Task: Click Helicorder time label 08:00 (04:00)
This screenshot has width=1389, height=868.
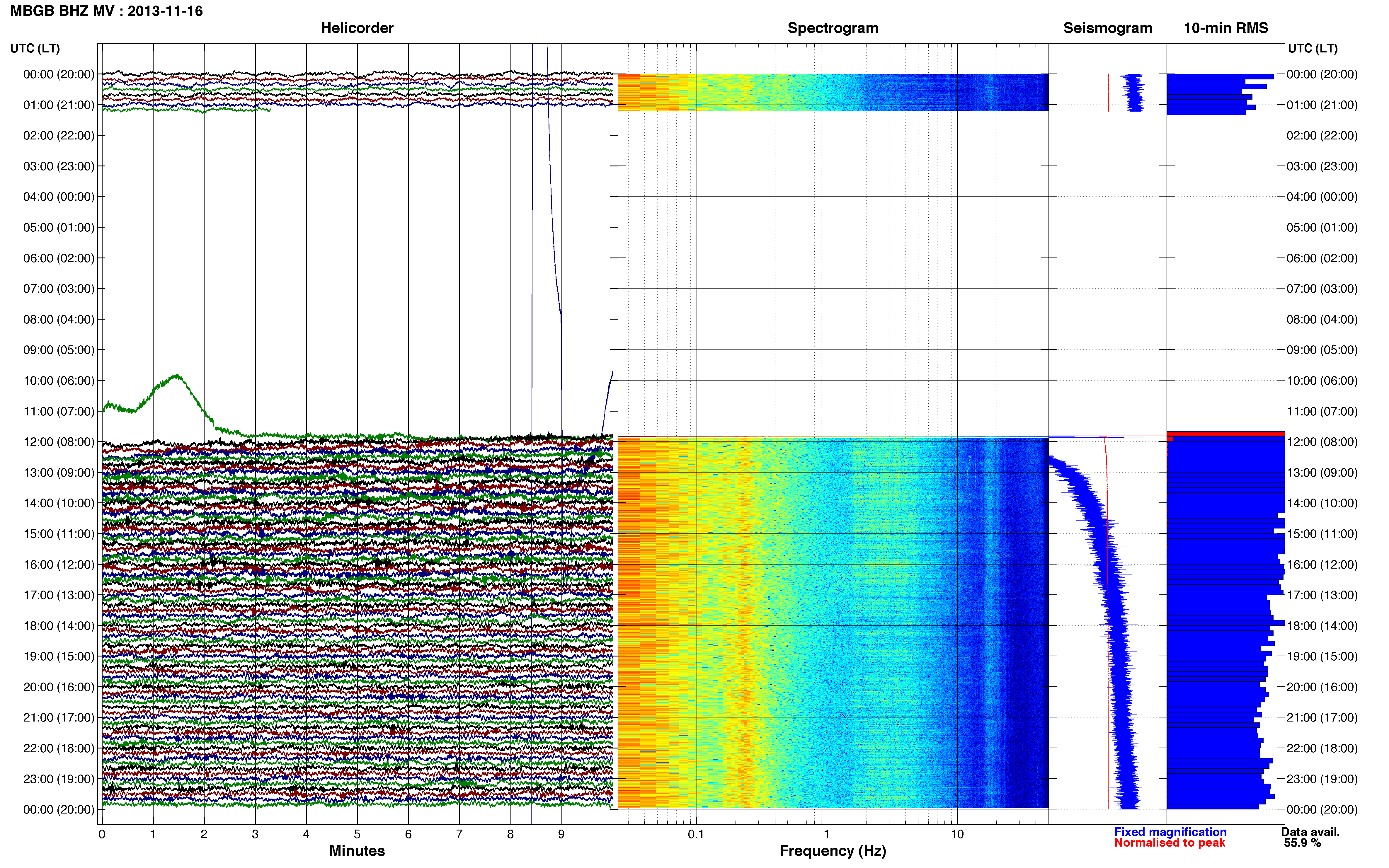Action: click(x=59, y=319)
